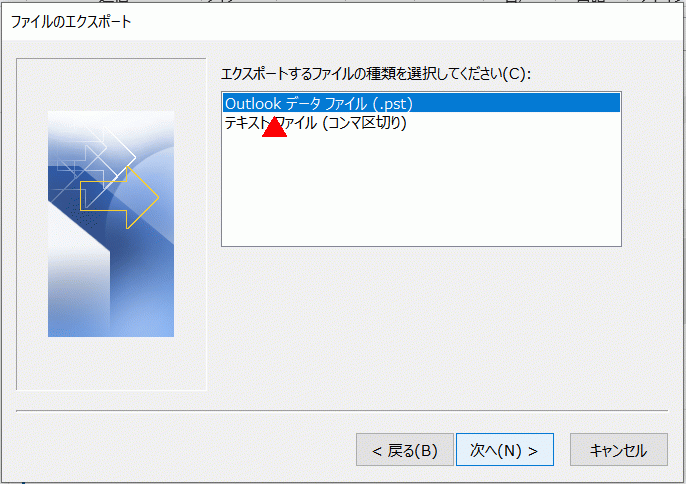Cancel the export with キャンセル button

coord(619,449)
